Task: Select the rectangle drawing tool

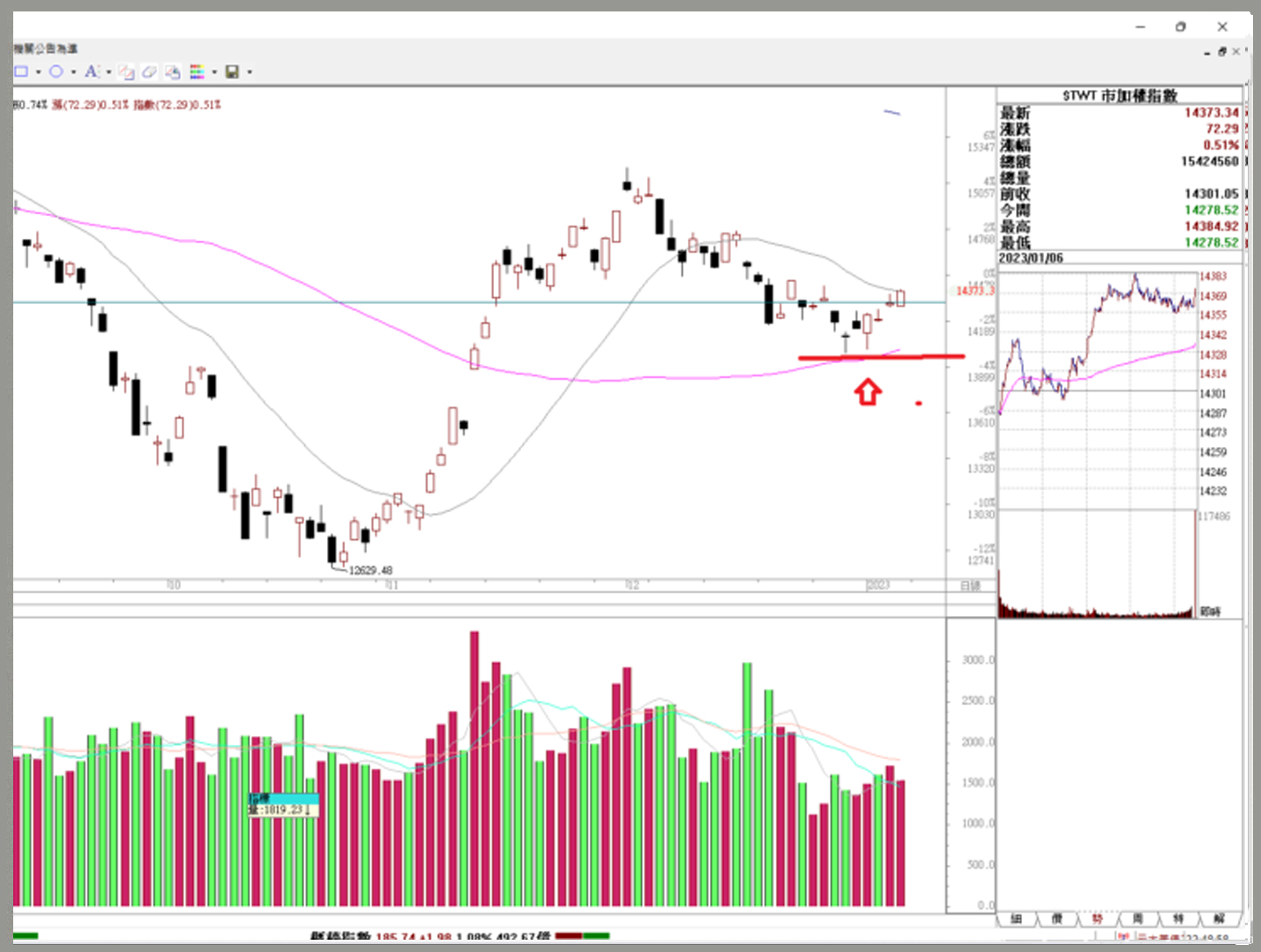Action: (22, 71)
